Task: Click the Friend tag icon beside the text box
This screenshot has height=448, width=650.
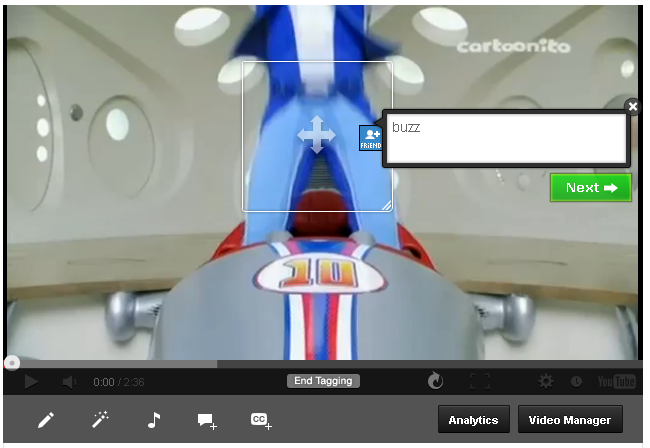Action: [x=371, y=139]
